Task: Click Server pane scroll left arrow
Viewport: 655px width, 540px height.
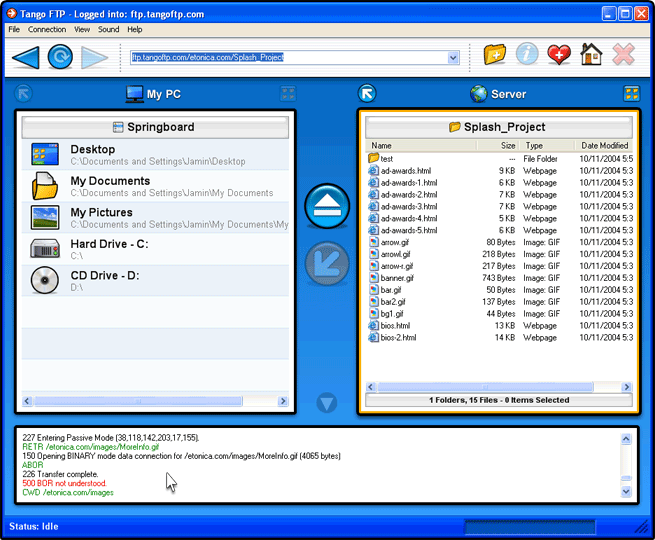Action: tap(371, 387)
